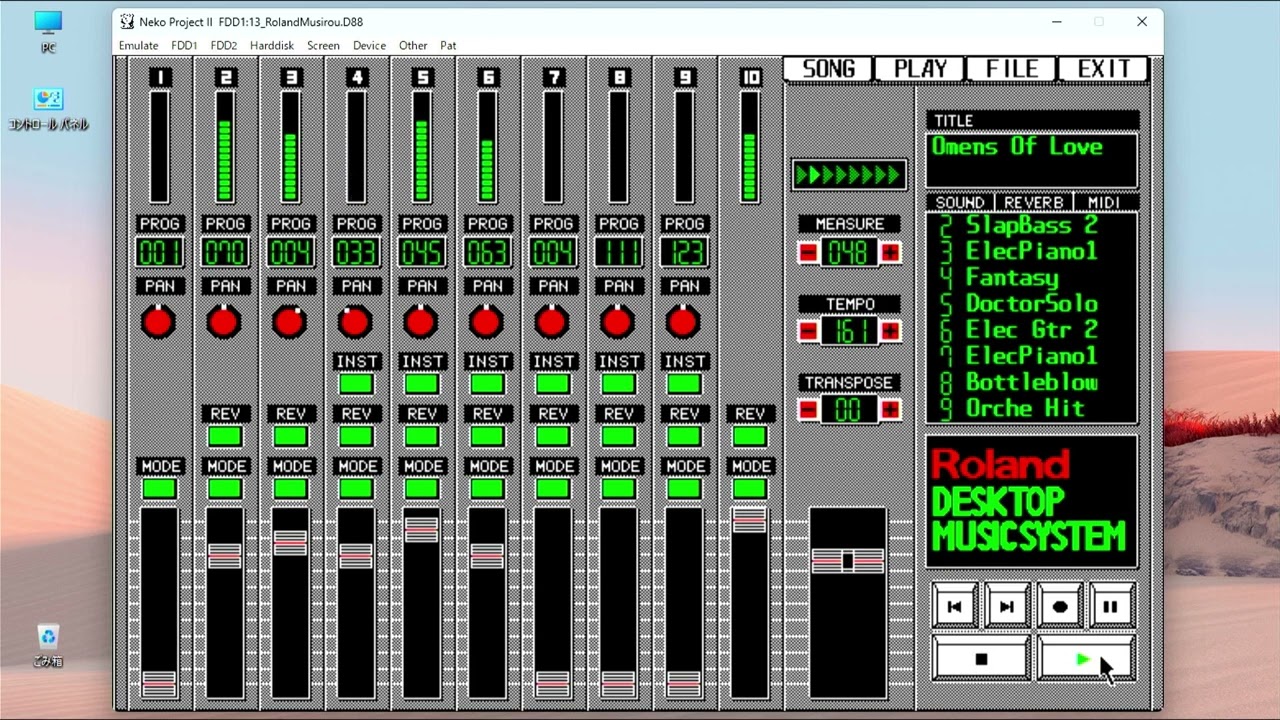
Task: Toggle INST on channel 4
Action: (356, 383)
